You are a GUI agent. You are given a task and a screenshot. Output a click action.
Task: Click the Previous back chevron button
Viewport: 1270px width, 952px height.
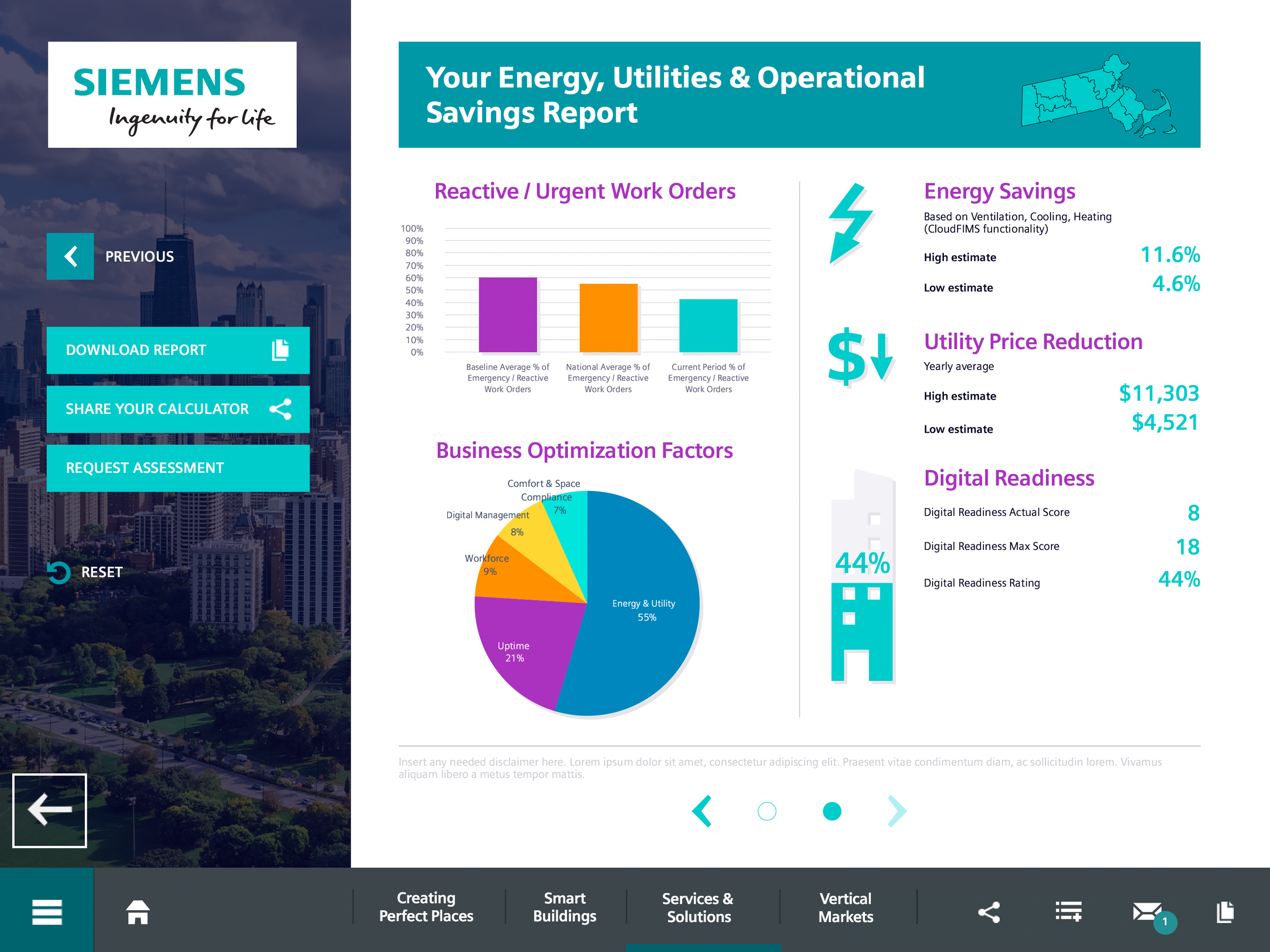coord(70,256)
